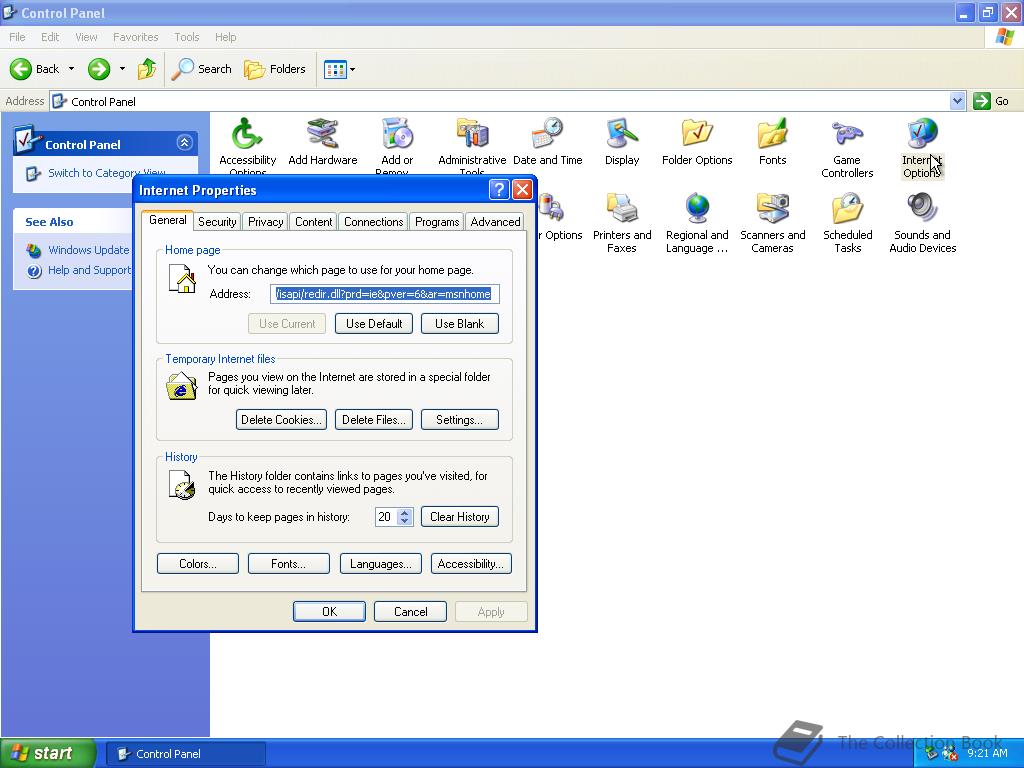Viewport: 1024px width, 768px height.
Task: Open the Accessibility button in Internet Properties
Action: pyautogui.click(x=471, y=564)
